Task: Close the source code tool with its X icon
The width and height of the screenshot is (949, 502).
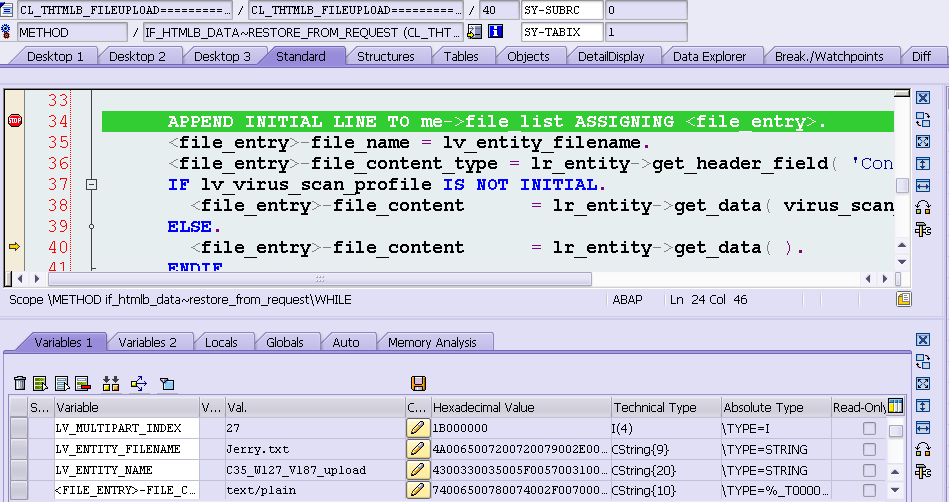Action: pyautogui.click(x=922, y=98)
